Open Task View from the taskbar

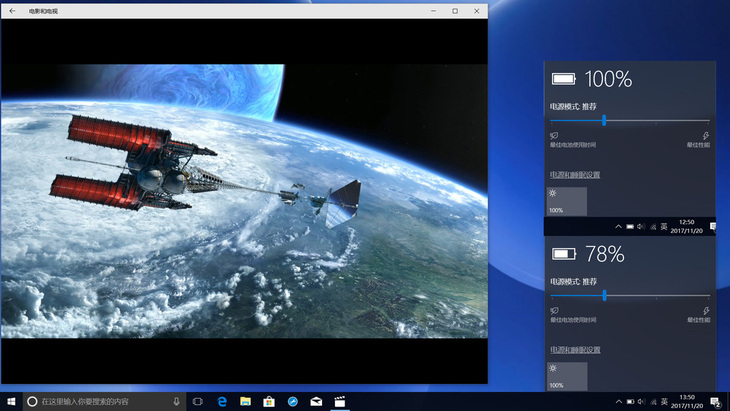click(198, 401)
